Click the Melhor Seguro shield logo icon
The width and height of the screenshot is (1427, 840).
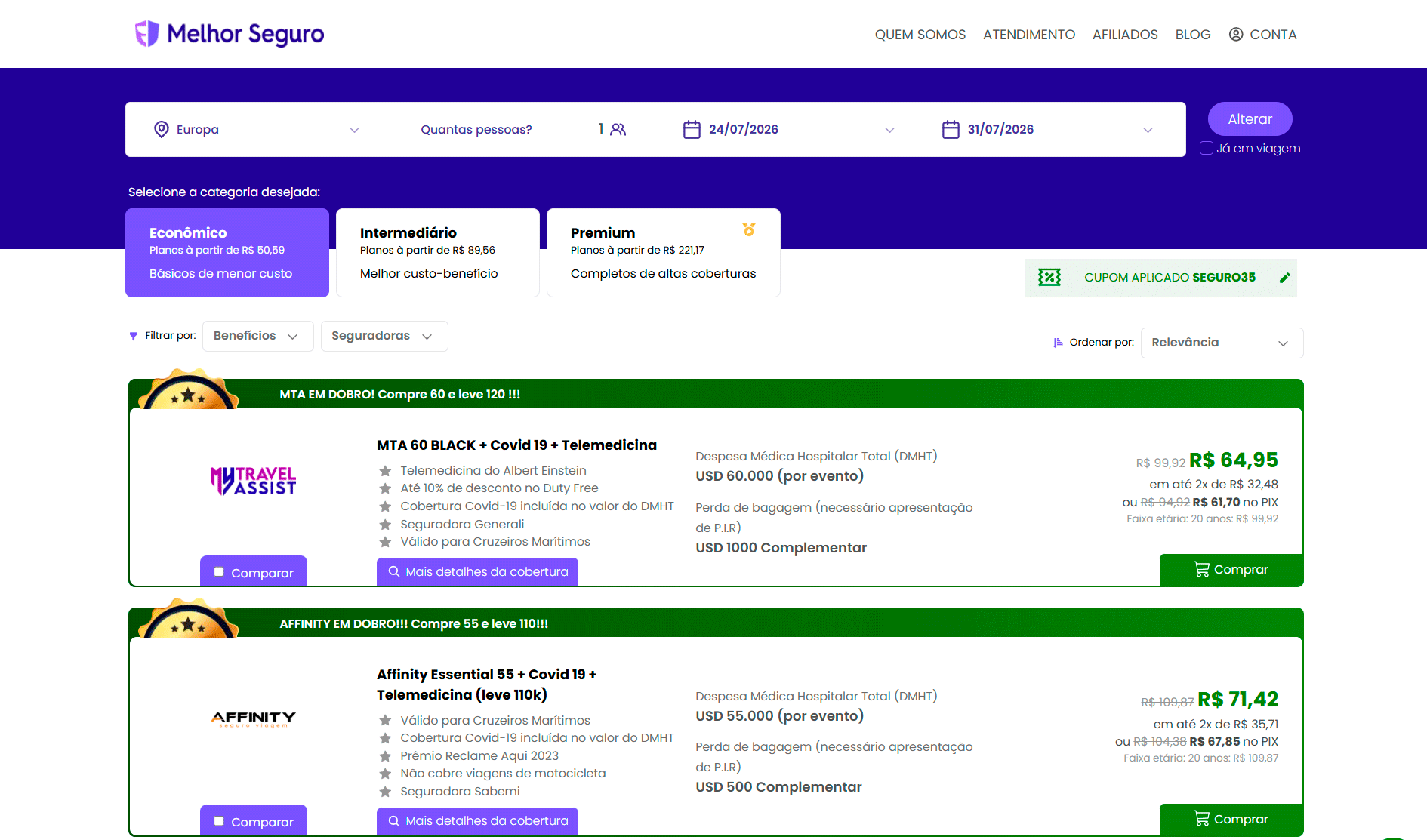coord(146,34)
